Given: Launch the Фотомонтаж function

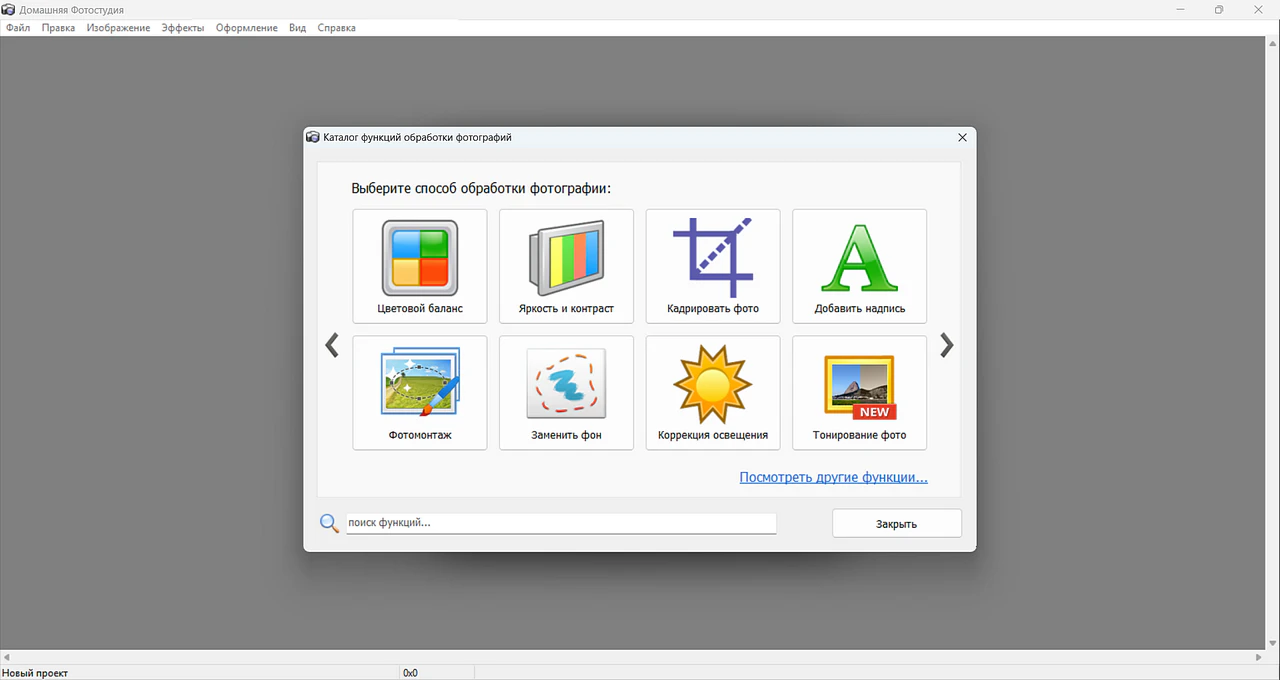Looking at the screenshot, I should pyautogui.click(x=420, y=392).
